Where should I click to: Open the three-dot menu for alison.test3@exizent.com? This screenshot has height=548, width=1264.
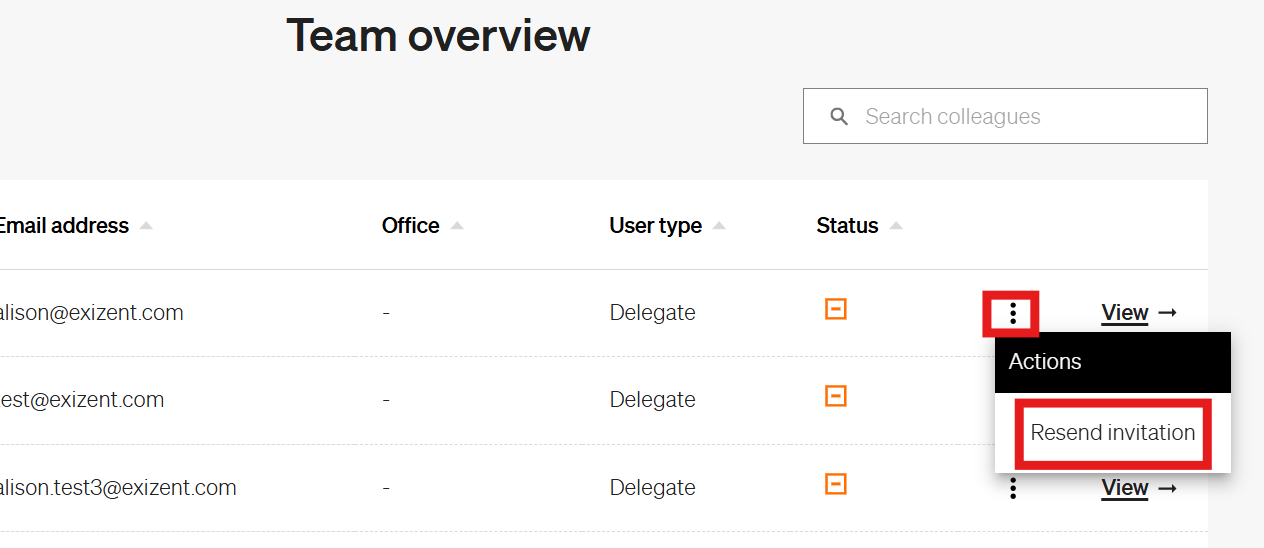[1013, 488]
